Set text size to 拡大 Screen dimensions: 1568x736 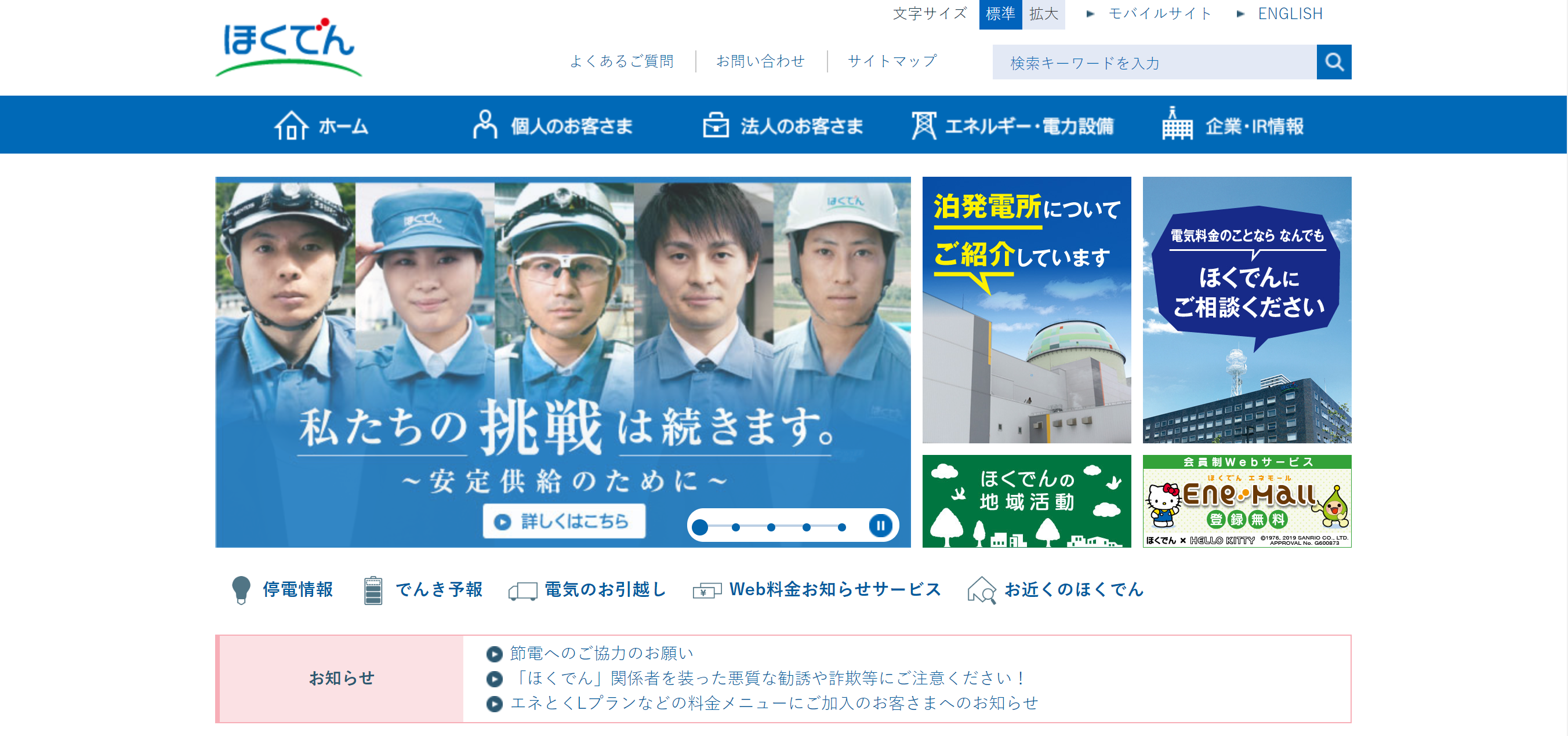[1043, 14]
